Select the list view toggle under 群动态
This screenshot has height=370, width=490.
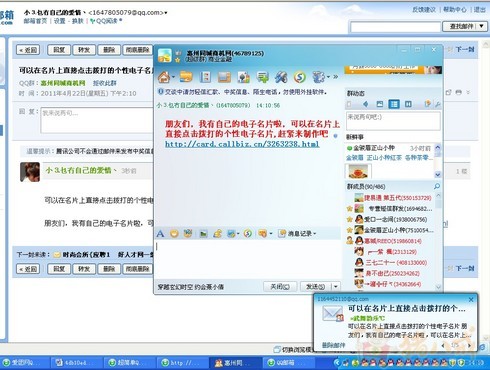click(394, 104)
